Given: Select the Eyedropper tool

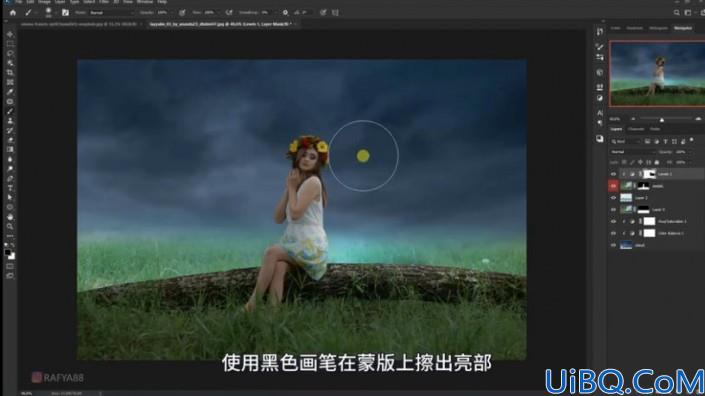Looking at the screenshot, I should pyautogui.click(x=10, y=92).
